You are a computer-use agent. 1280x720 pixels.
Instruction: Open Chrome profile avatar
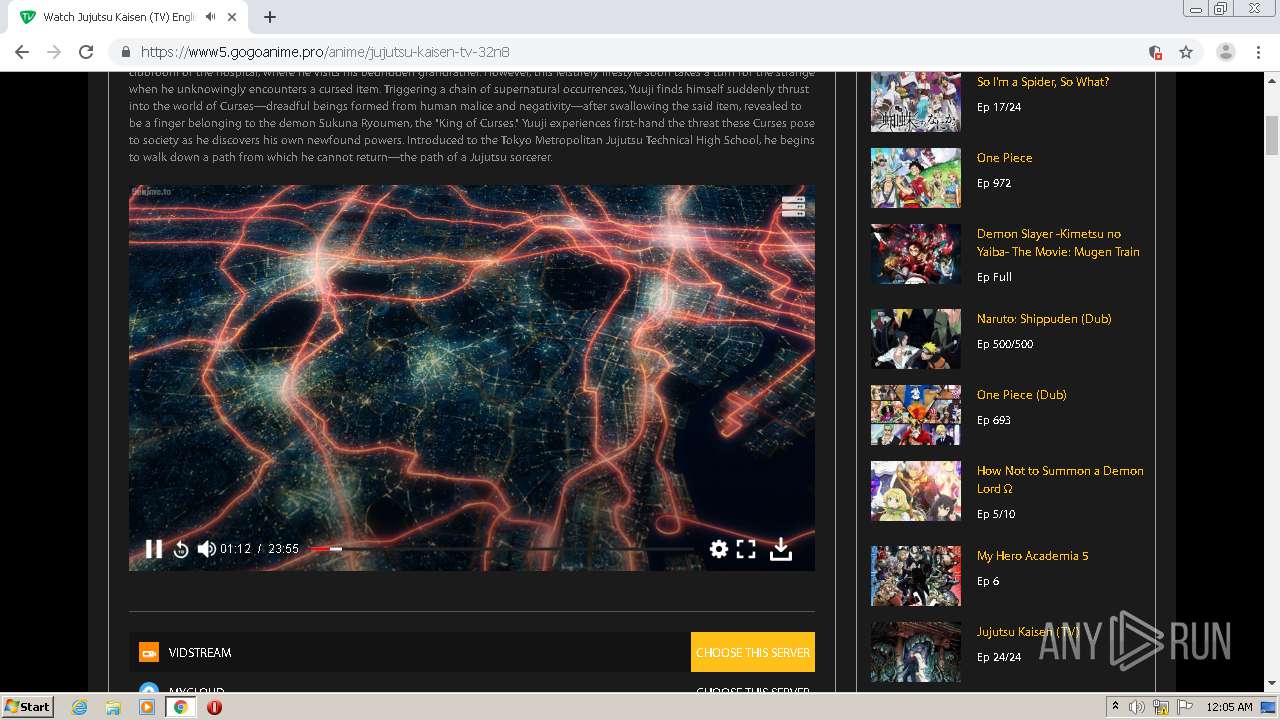click(x=1226, y=52)
